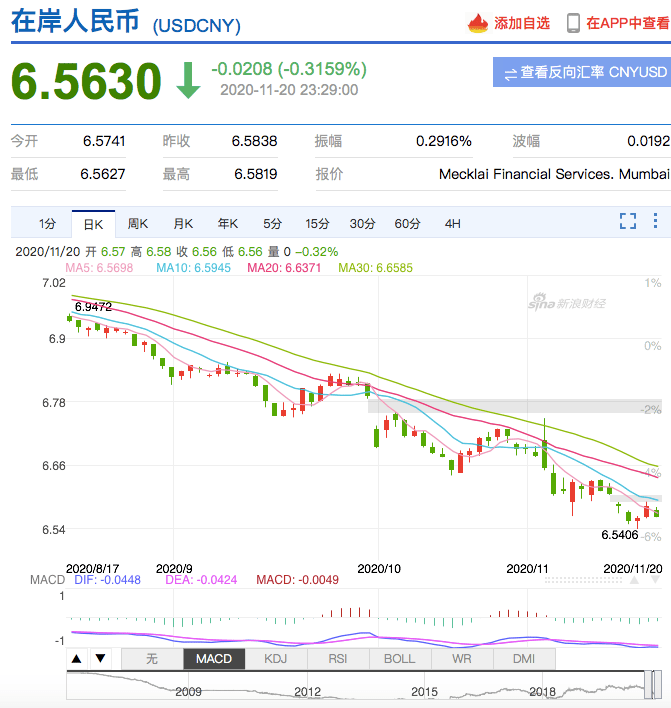Switch to 周K chart tab

tap(138, 224)
